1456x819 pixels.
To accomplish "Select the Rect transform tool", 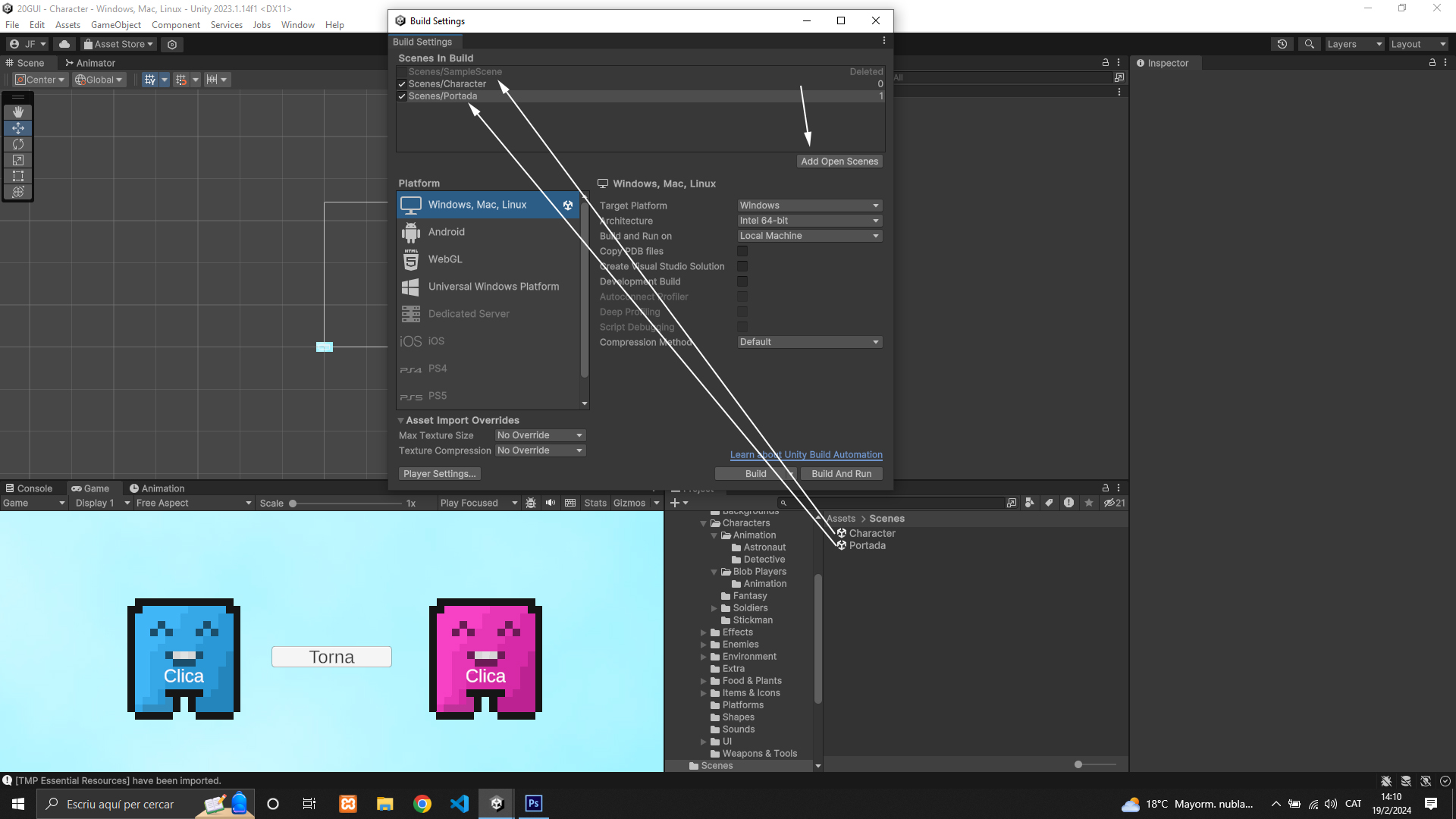I will pyautogui.click(x=18, y=176).
